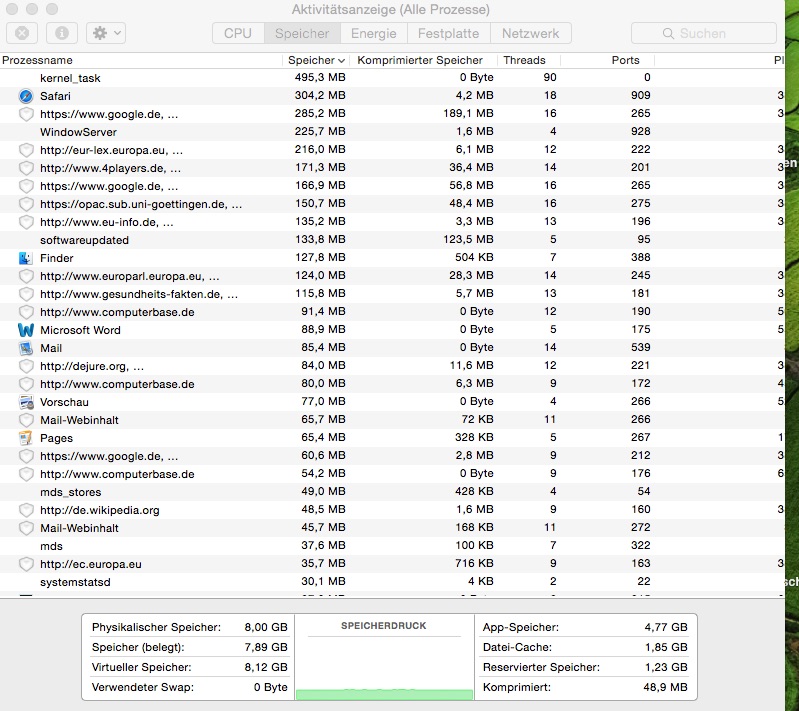Switch to the Festplatte tab
Screen dimensions: 799x711
click(448, 33)
